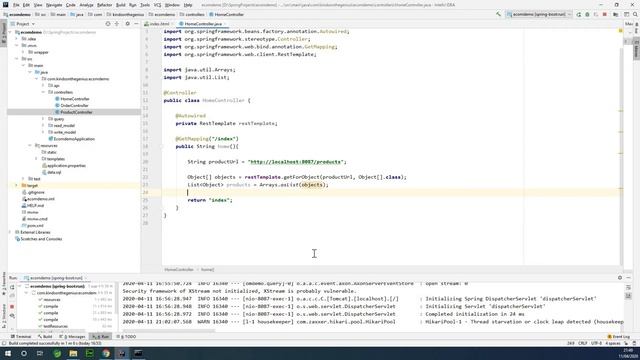Click the yellow inspection warning indicator
This screenshot has height=360, width=640.
click(x=620, y=31)
